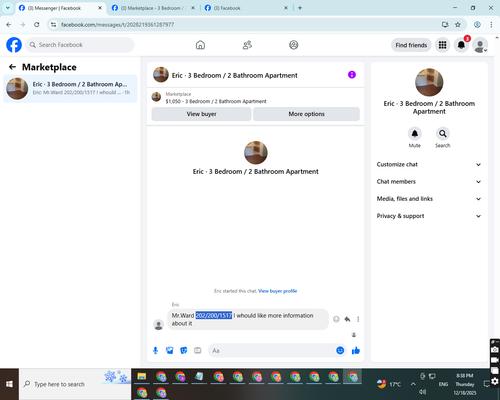React to Eric's message with emoji icon

336,319
